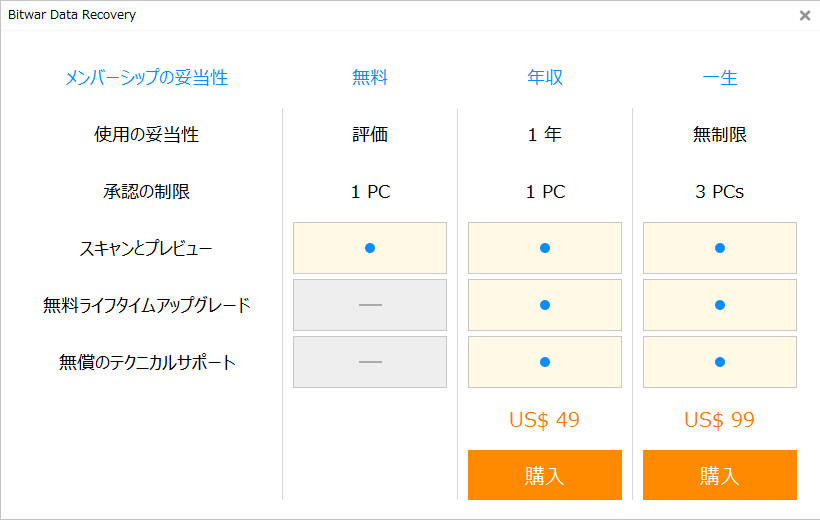Click lifetime plan スキャンとプレビュー dot cell

coord(720,248)
